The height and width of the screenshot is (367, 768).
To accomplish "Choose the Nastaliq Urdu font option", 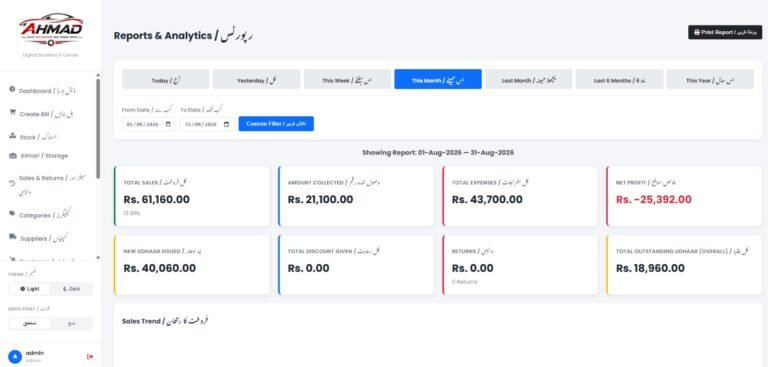I will pyautogui.click(x=30, y=323).
